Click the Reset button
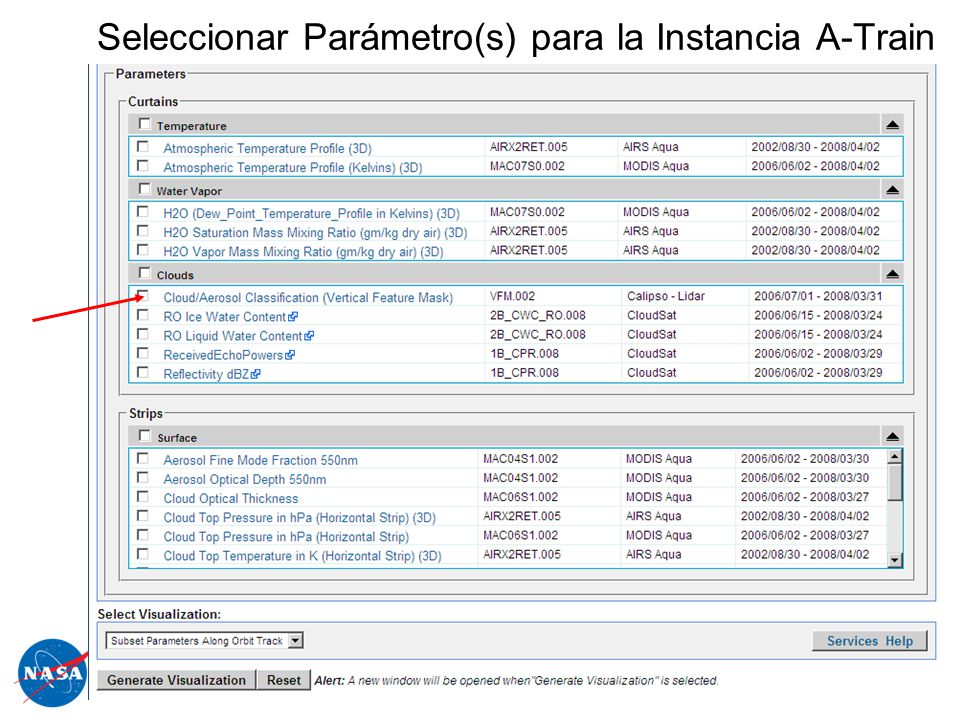This screenshot has width=960, height=720. click(x=283, y=680)
